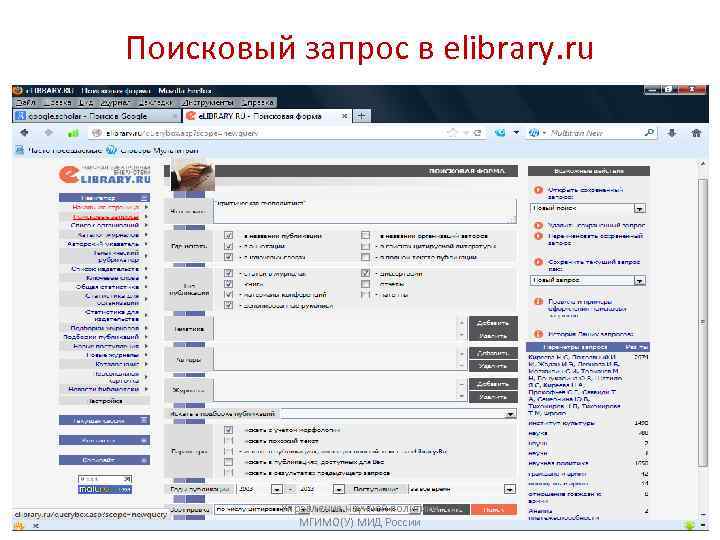Uncheck 'в названии публикации' checkbox

tap(228, 235)
